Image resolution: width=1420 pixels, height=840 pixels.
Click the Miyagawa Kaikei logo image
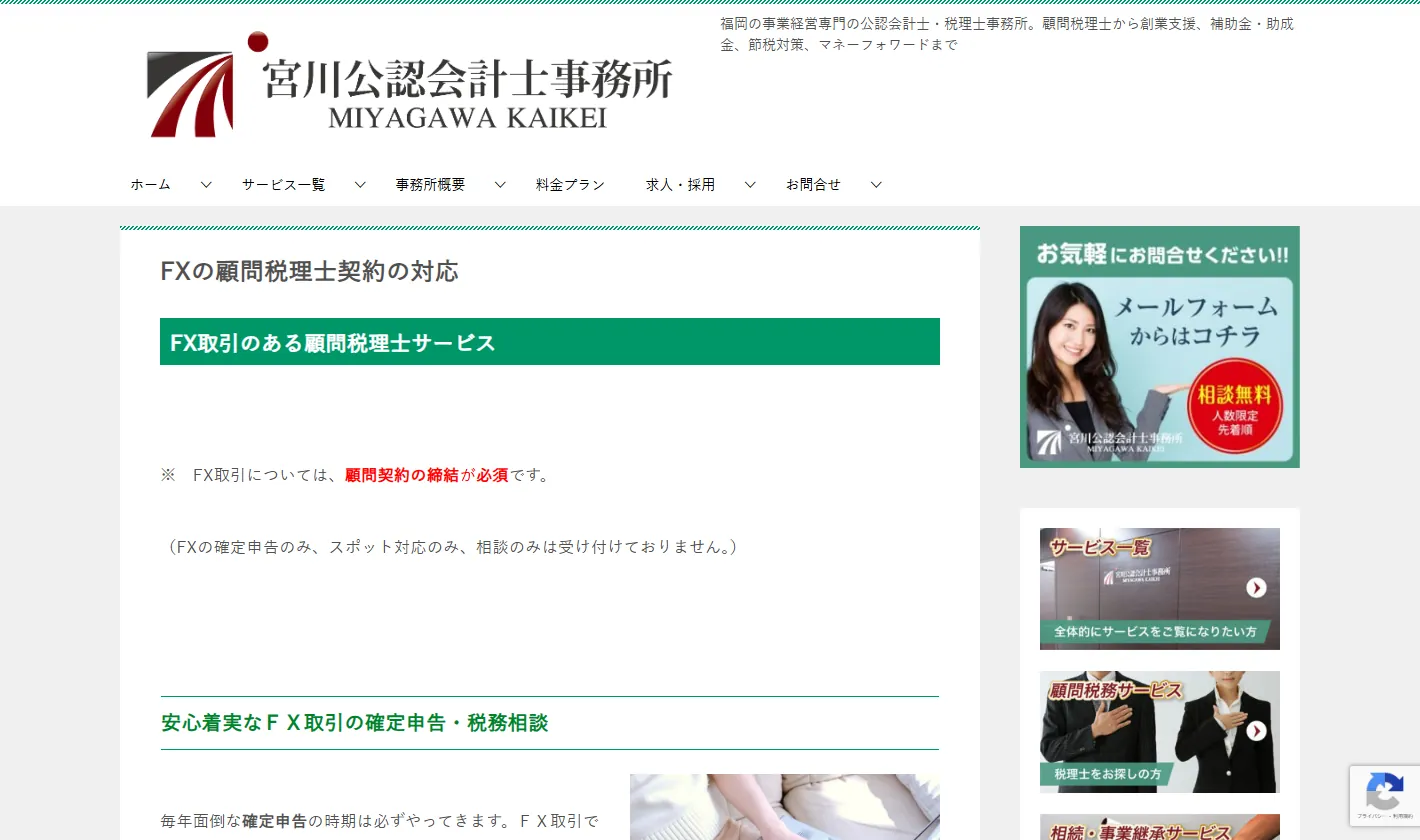410,86
